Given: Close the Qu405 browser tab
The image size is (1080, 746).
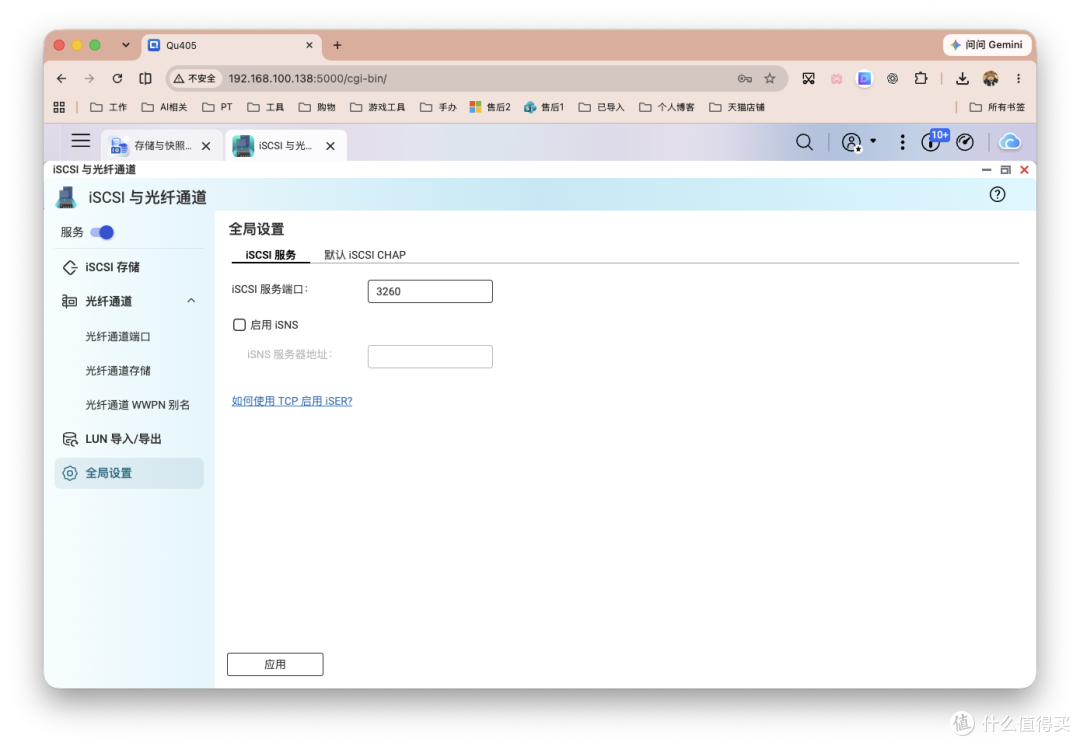Looking at the screenshot, I should (309, 45).
